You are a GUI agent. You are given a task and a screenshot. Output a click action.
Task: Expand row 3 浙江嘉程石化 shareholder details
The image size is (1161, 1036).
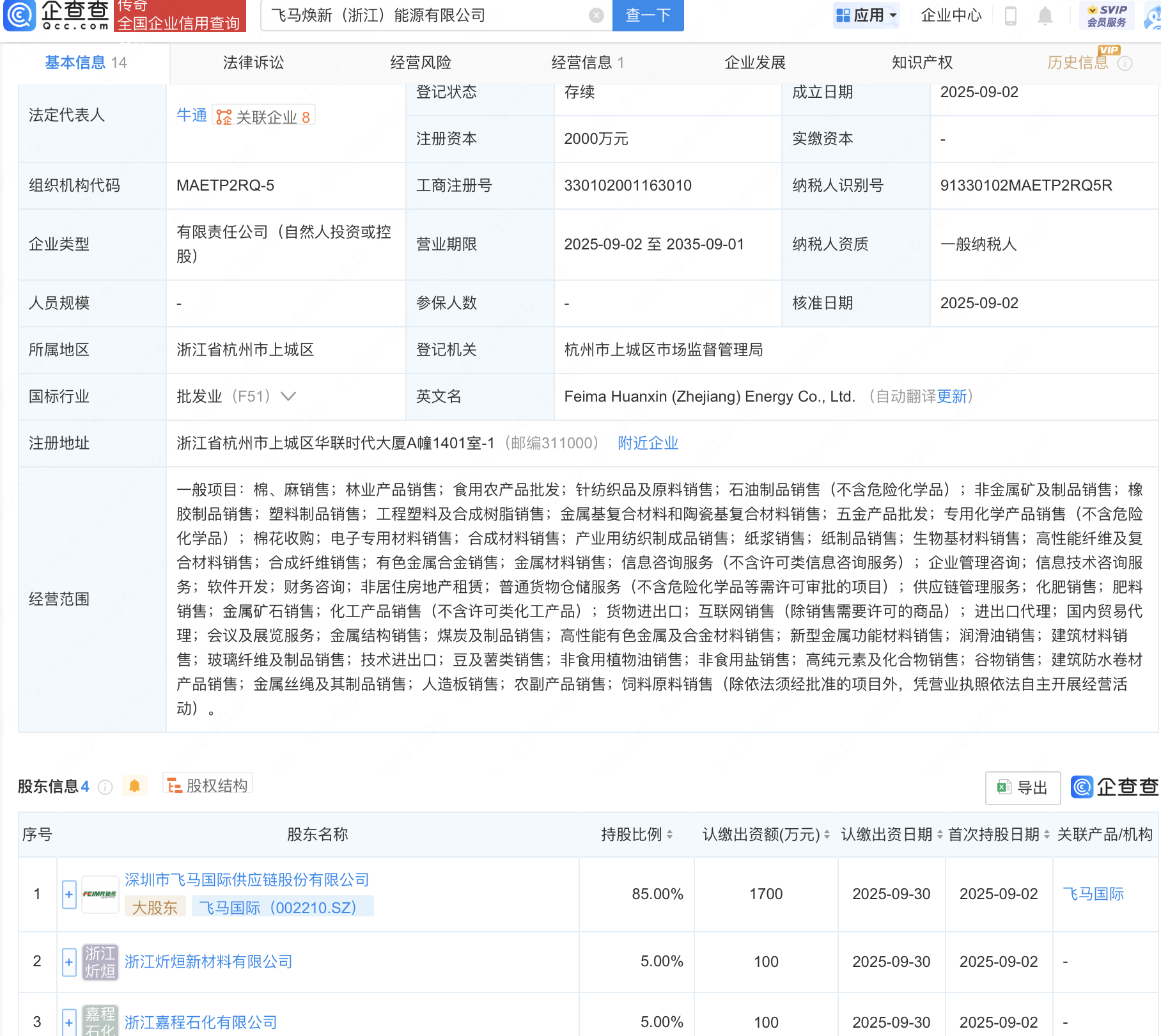click(x=69, y=1022)
